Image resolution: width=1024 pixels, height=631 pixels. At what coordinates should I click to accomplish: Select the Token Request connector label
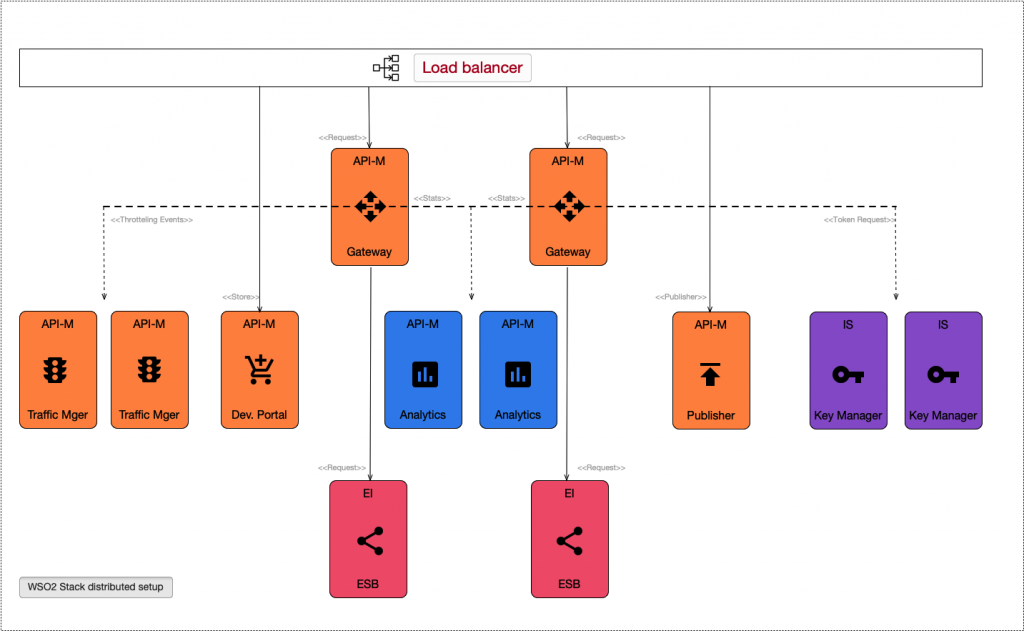859,219
